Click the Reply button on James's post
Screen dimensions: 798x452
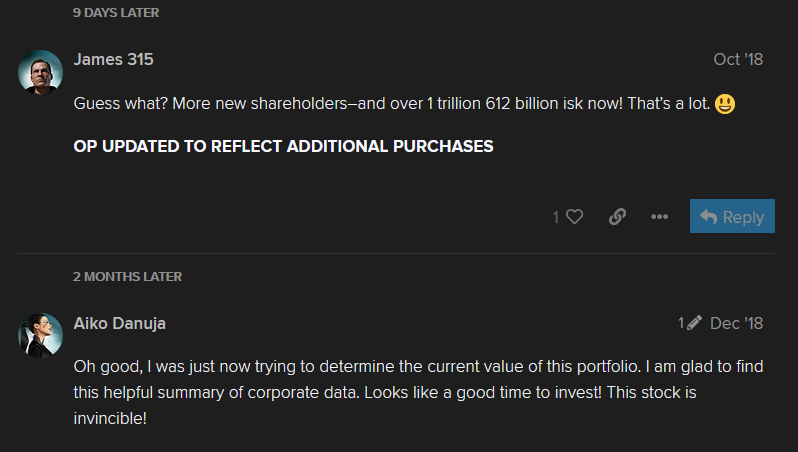(732, 216)
